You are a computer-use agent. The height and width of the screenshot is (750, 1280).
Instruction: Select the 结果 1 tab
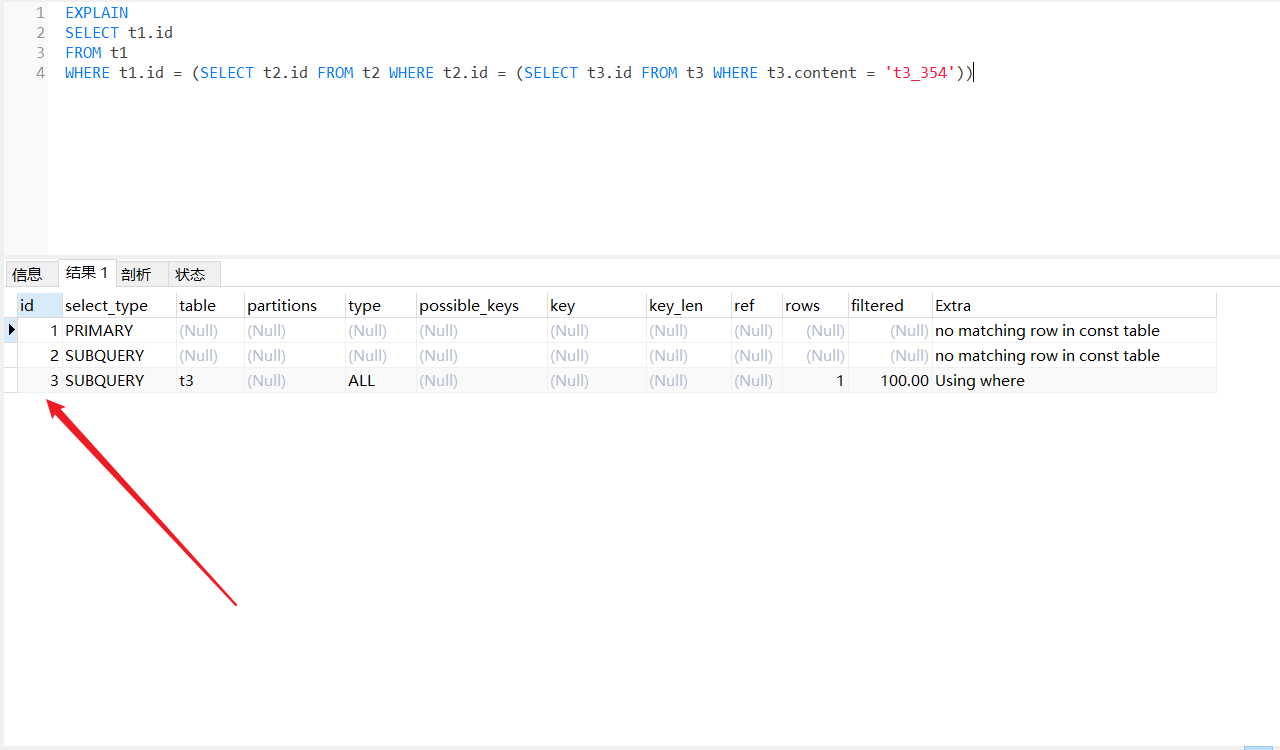86,272
